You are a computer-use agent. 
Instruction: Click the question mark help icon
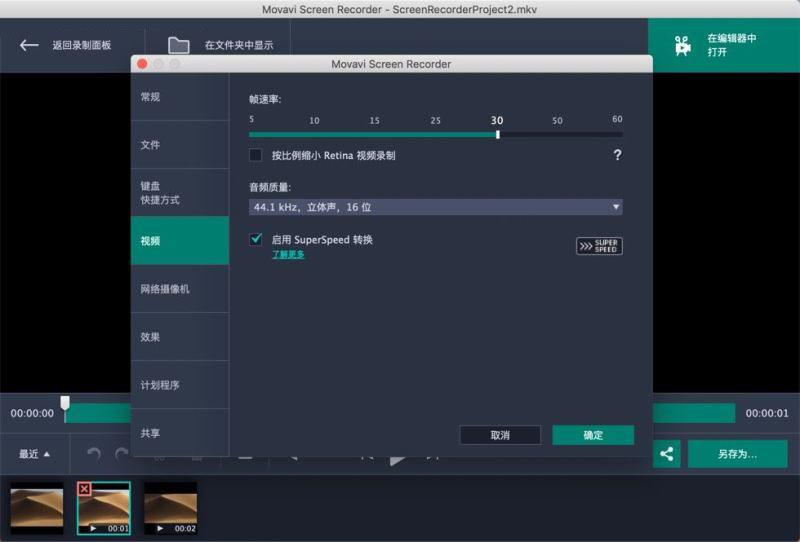point(617,155)
